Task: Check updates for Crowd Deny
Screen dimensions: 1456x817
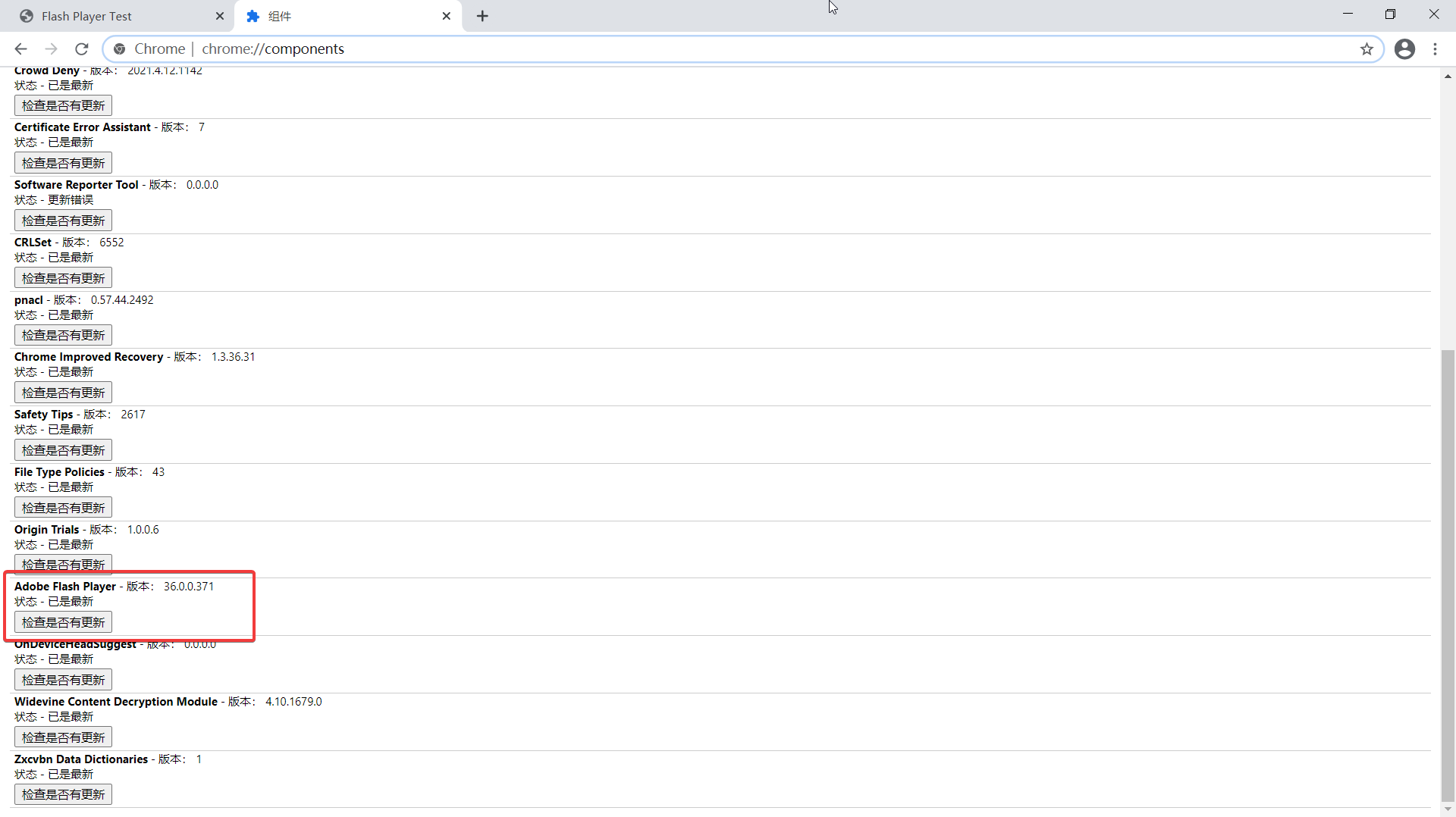Action: point(63,105)
